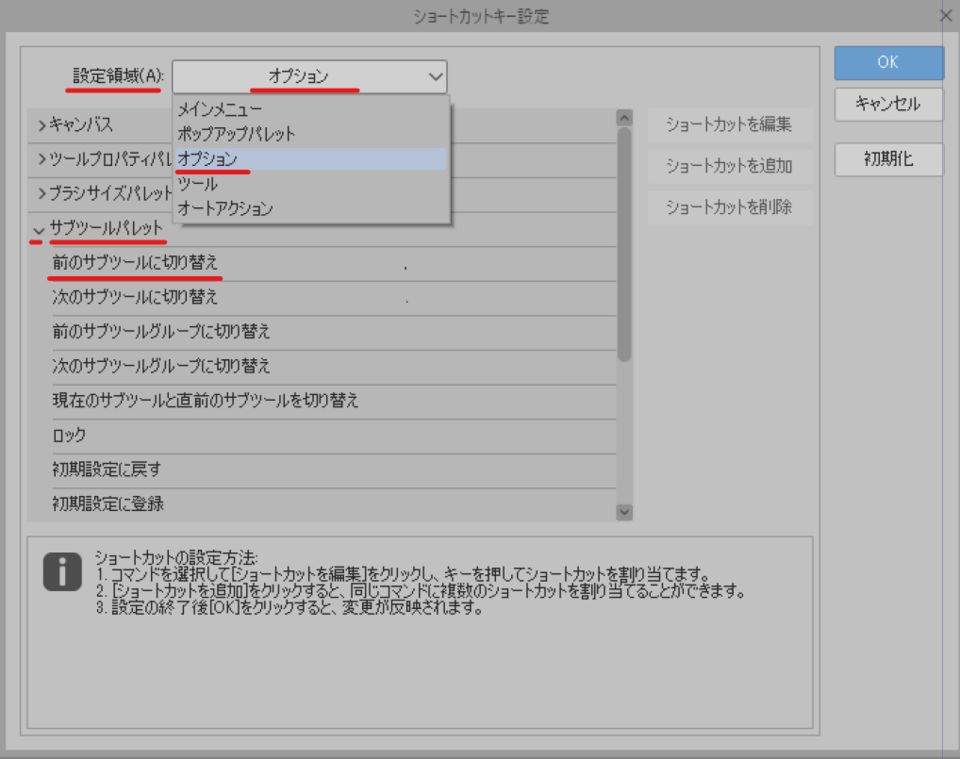Click ショートカットを削除 button
Screen dimensions: 960x759
pyautogui.click(x=729, y=208)
